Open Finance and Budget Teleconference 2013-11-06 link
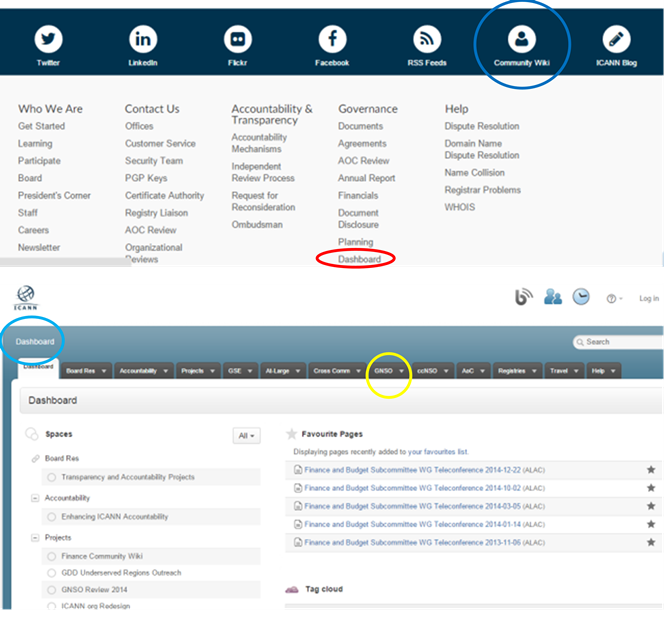 tap(412, 543)
